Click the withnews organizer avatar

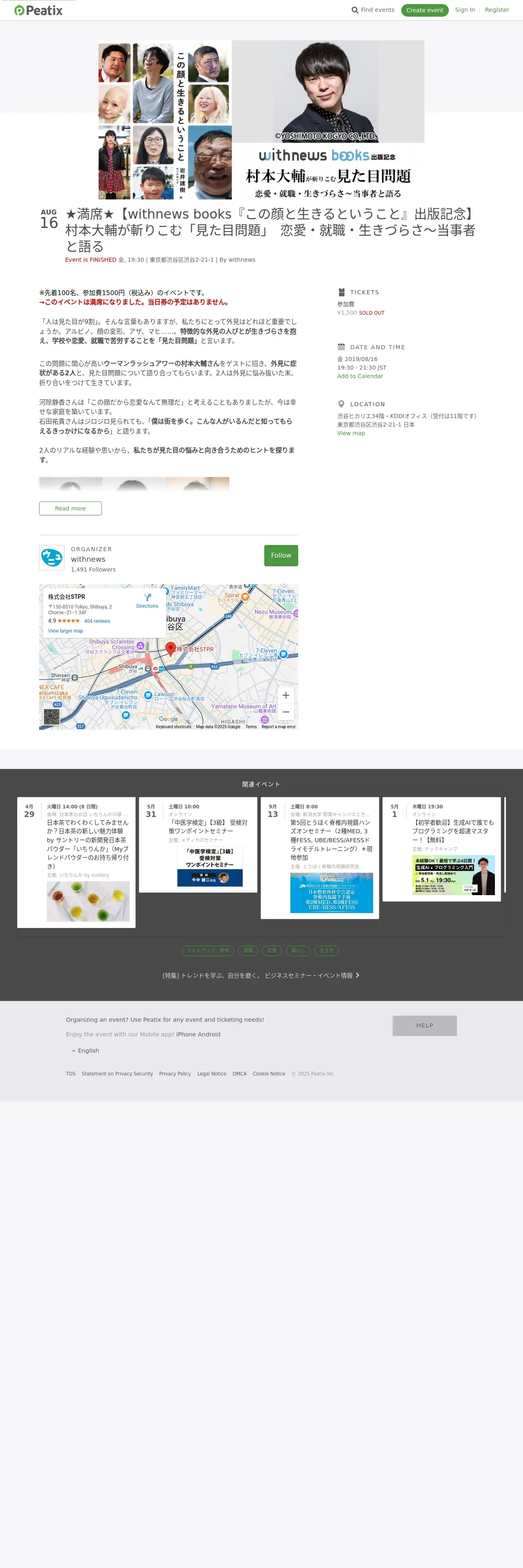(x=52, y=558)
